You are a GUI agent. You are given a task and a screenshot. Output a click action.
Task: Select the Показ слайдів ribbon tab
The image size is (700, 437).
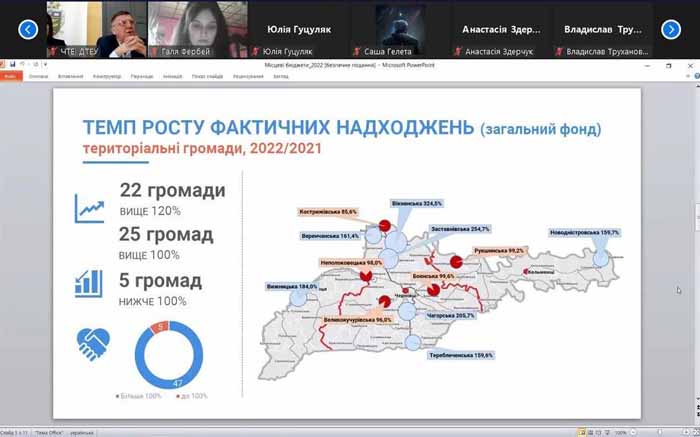[207, 76]
